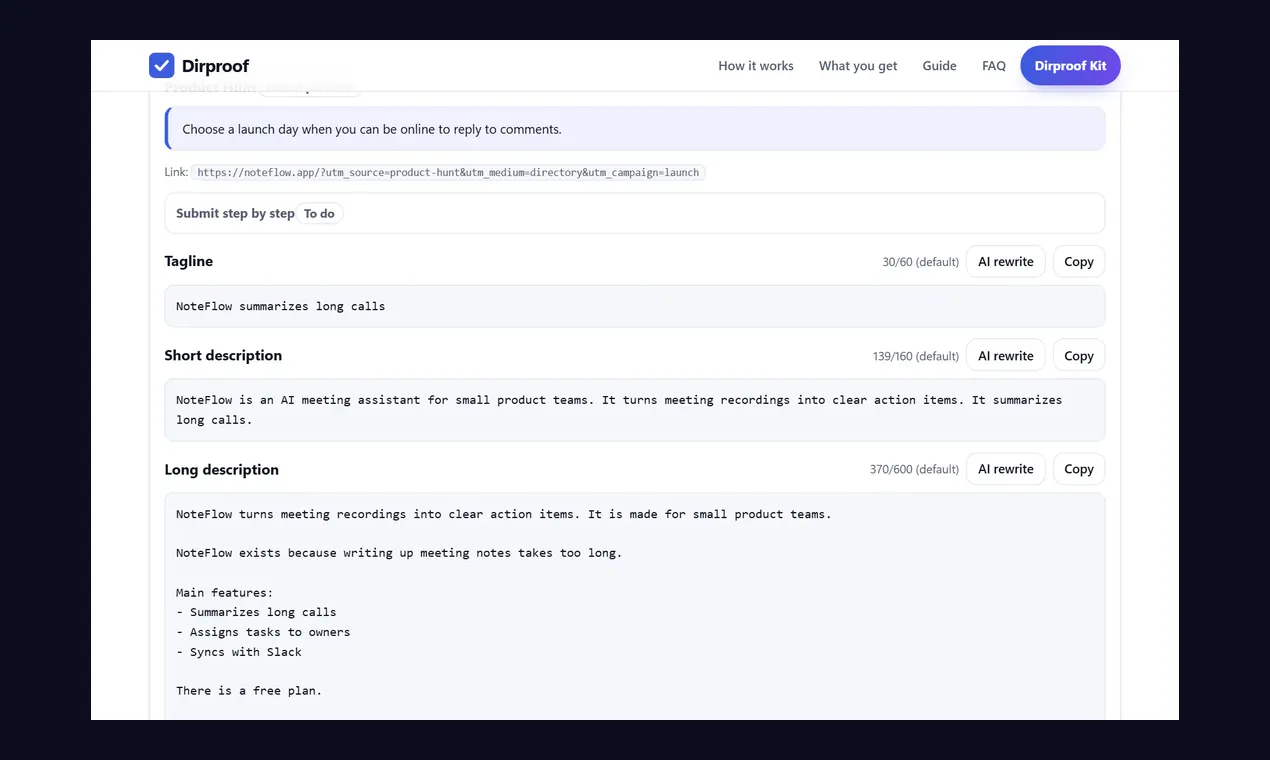Open the Guide nav link

tap(940, 66)
